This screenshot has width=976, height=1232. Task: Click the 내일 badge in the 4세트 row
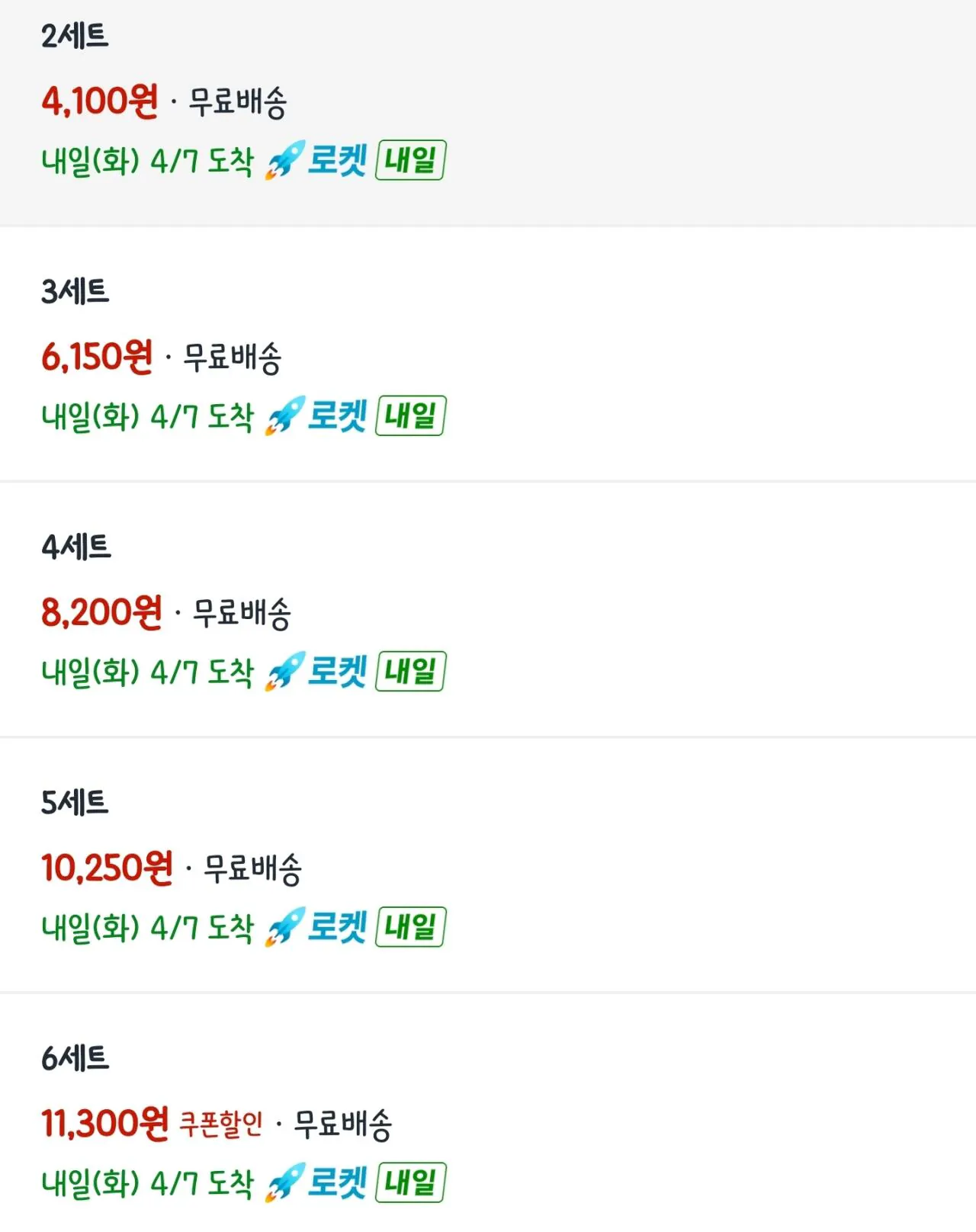click(x=410, y=672)
